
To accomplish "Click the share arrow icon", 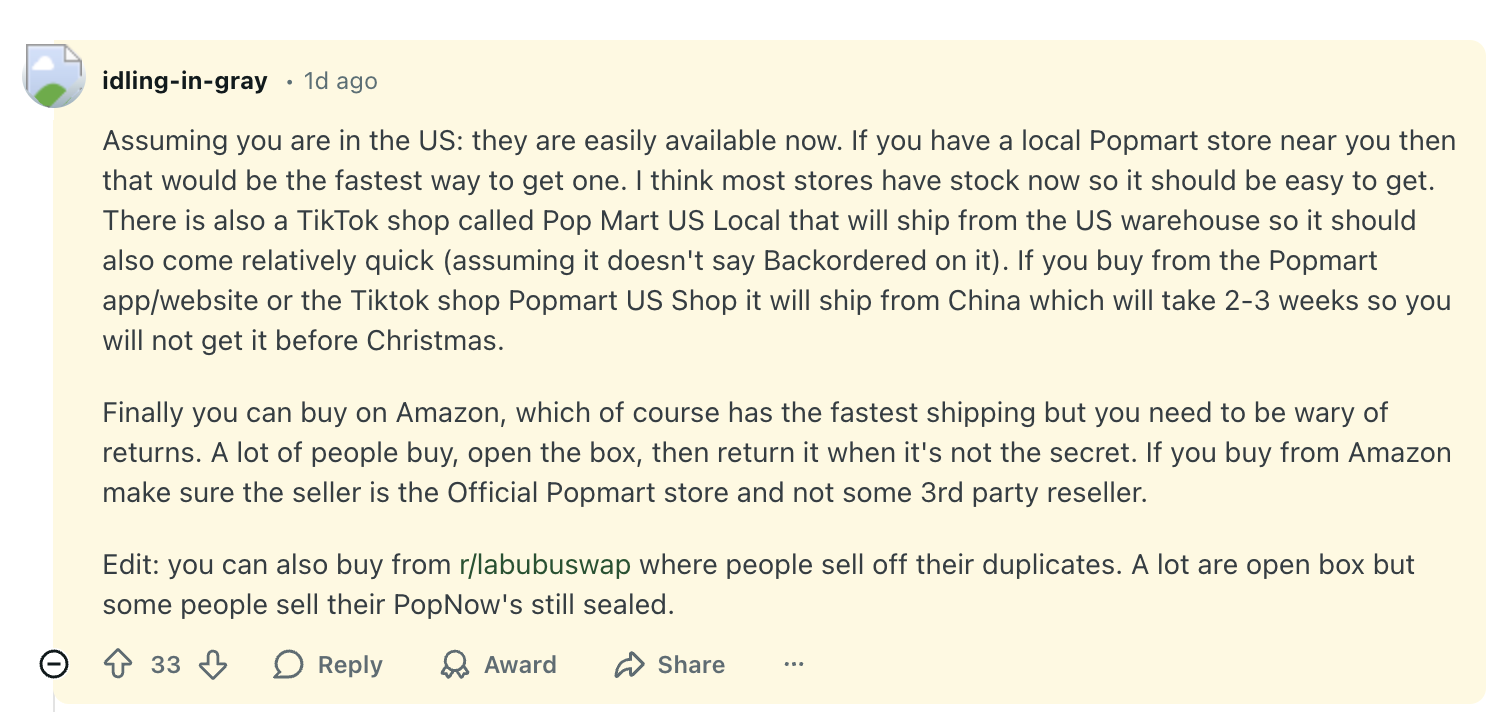I will tap(630, 665).
